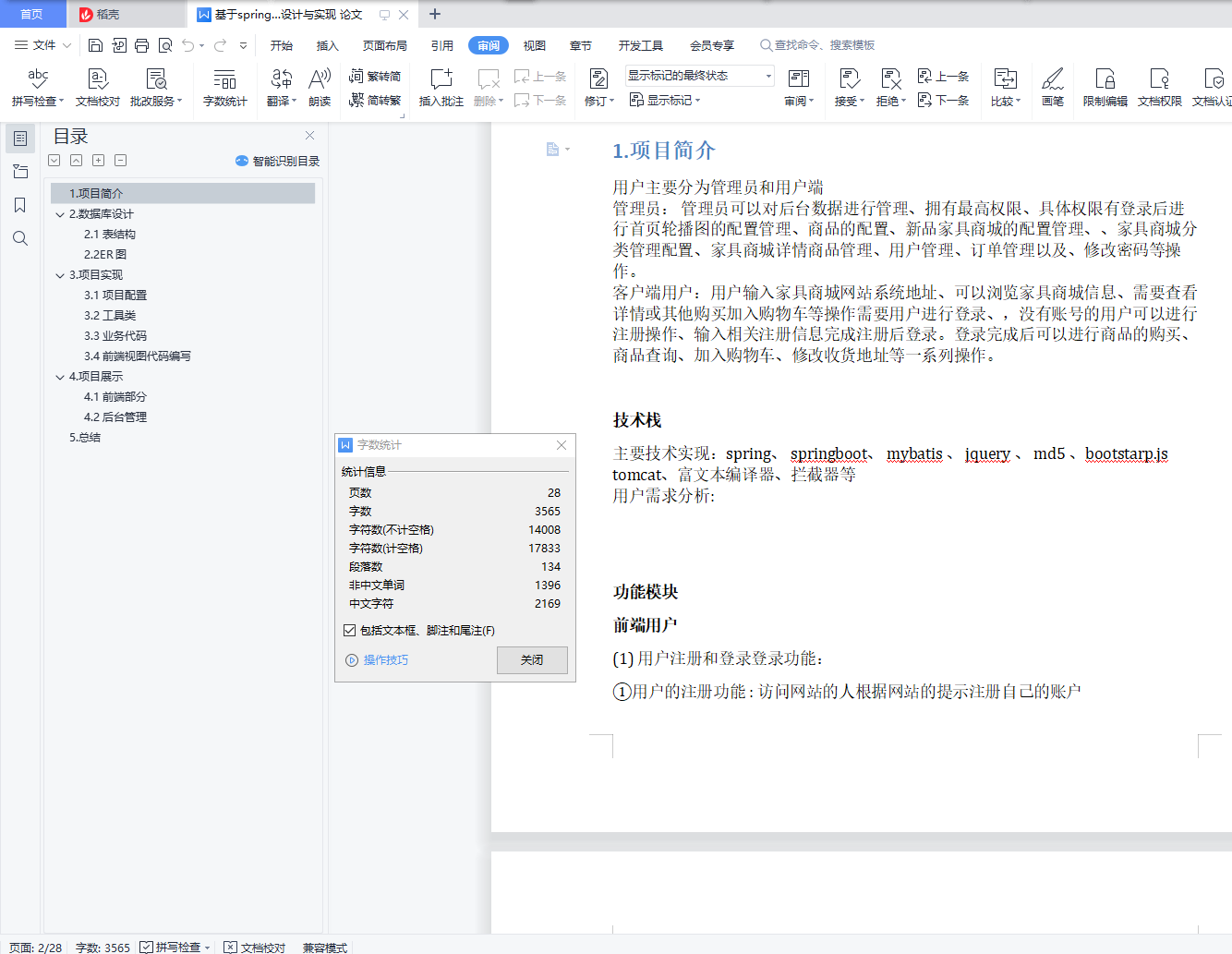The height and width of the screenshot is (954, 1232).
Task: Go to next revision beside 拒绝
Action: pos(943,101)
